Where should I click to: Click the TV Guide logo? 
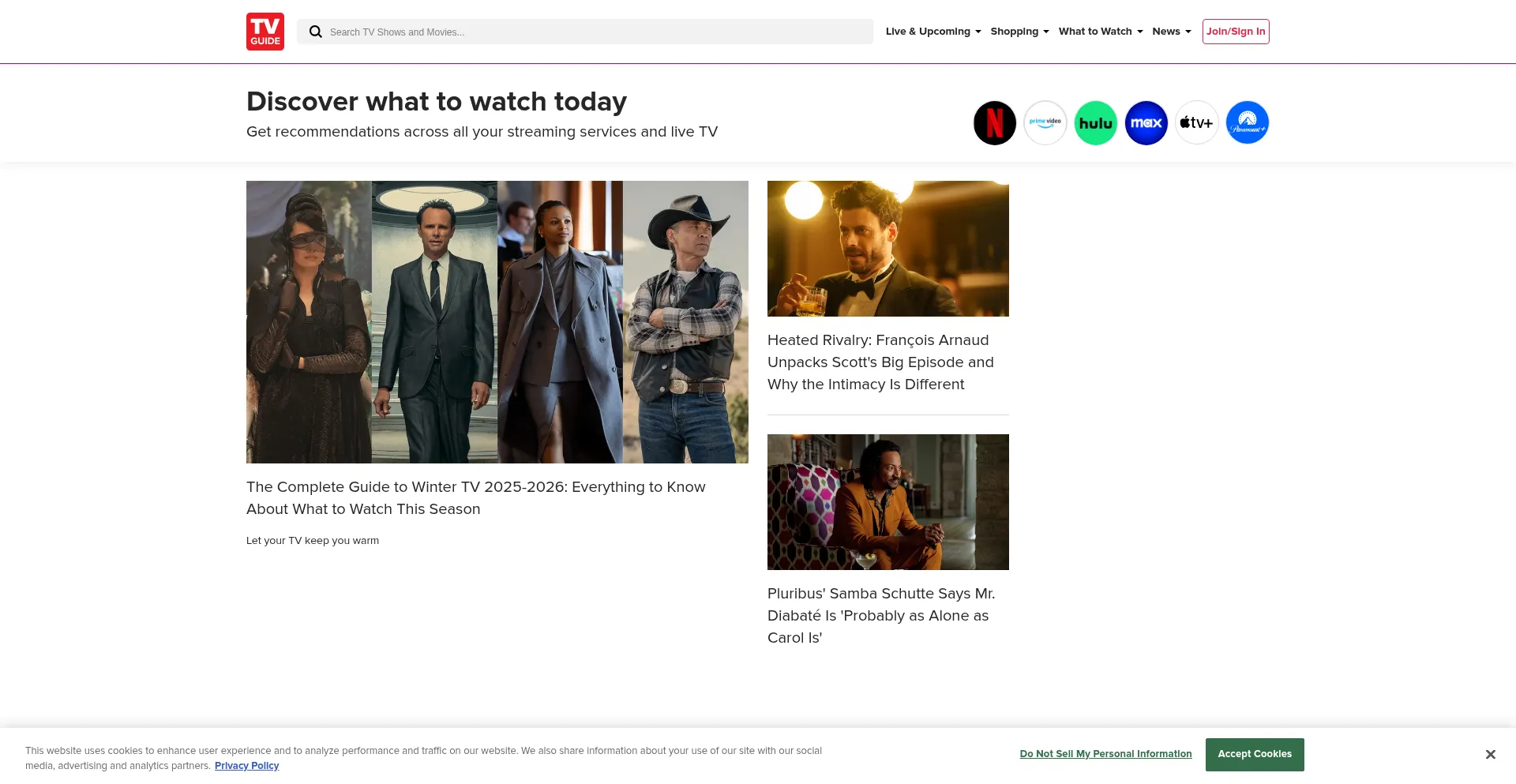click(265, 32)
